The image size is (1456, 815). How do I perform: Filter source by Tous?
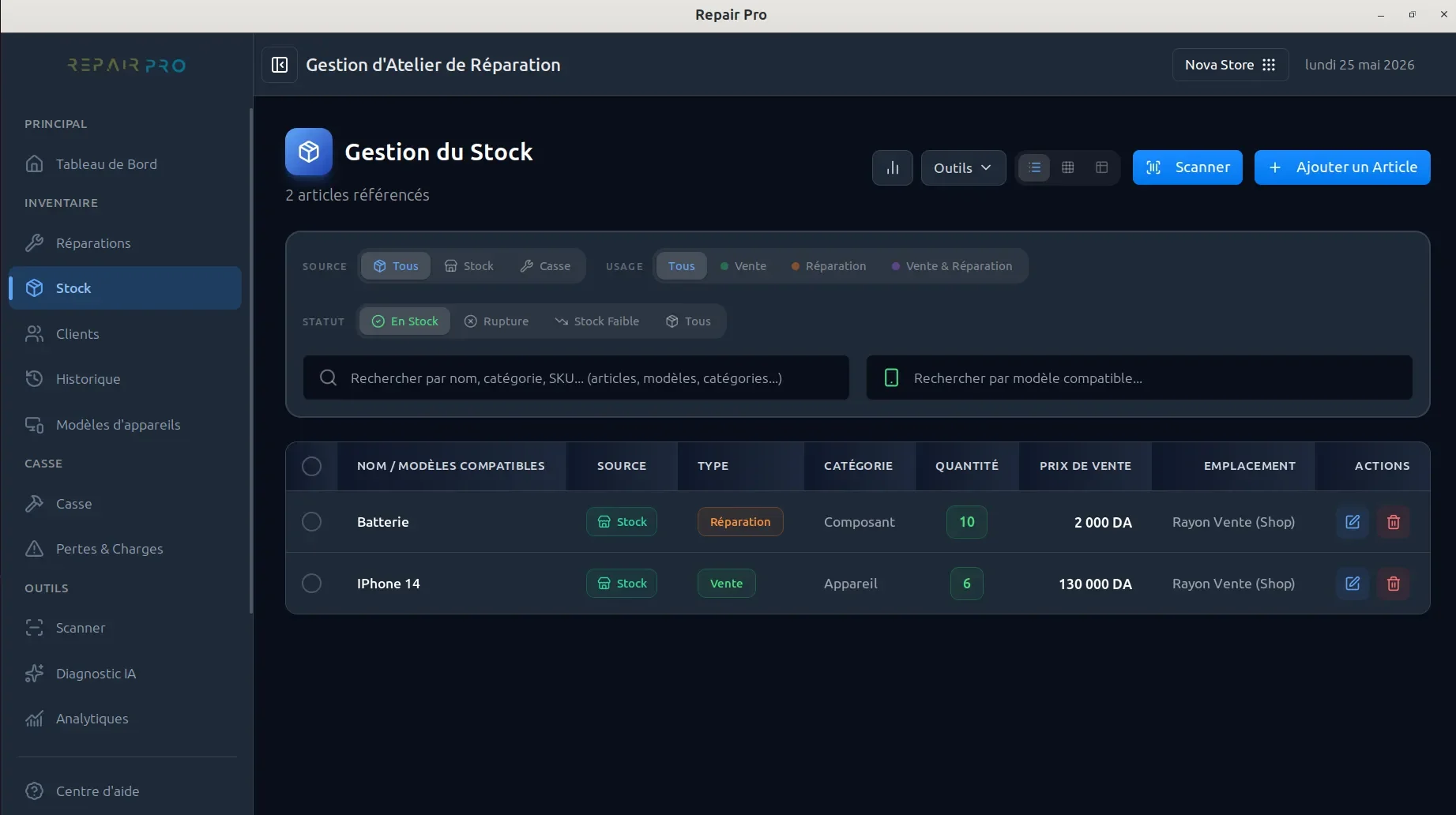click(x=396, y=266)
